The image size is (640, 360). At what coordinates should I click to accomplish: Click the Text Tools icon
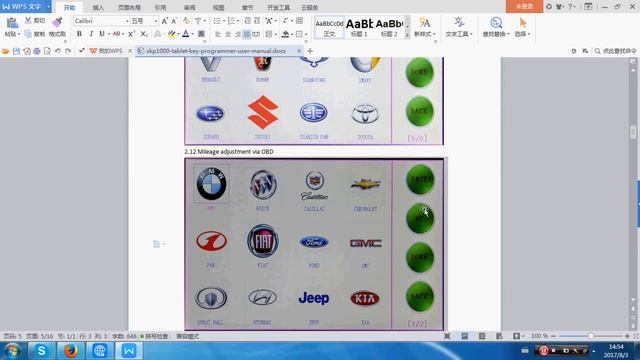point(459,22)
